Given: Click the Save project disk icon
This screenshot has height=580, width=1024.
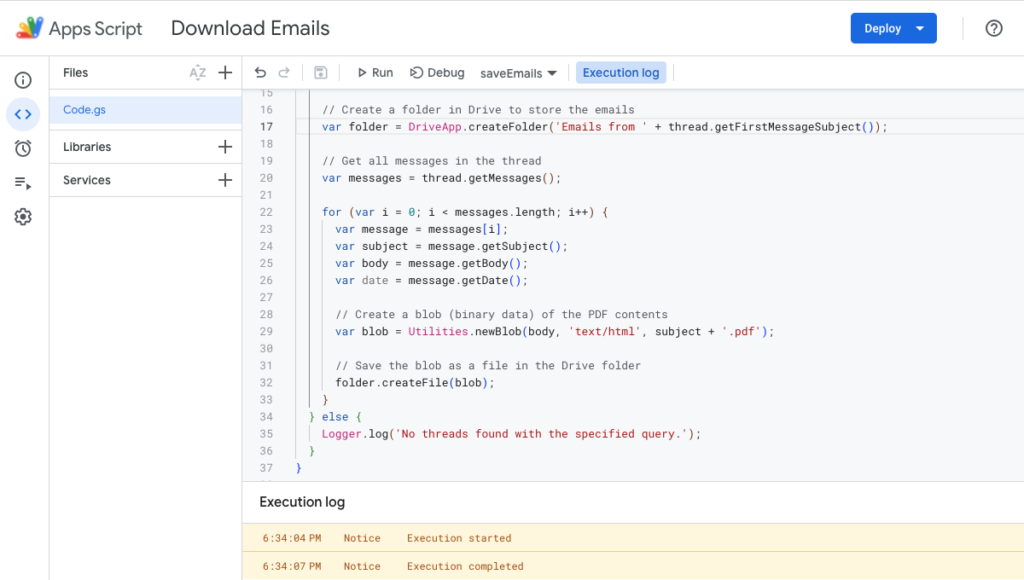Looking at the screenshot, I should (320, 73).
